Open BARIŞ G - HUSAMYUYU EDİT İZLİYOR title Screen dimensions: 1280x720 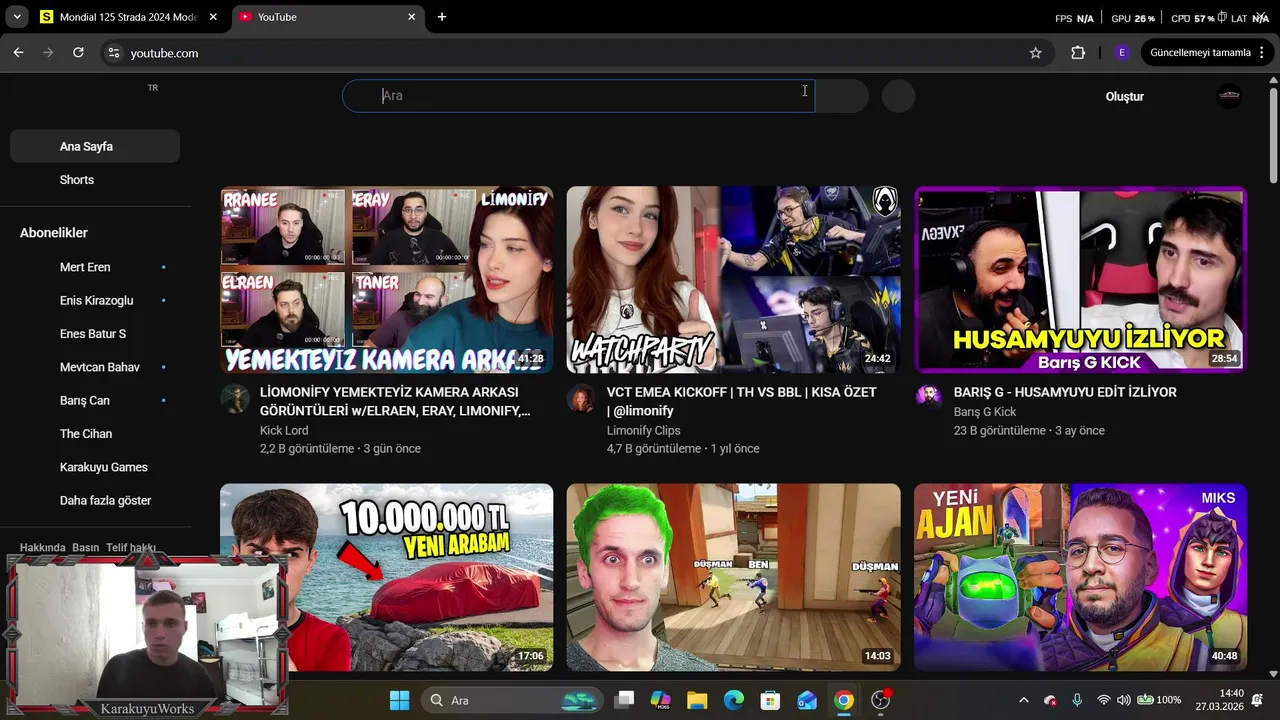coord(1065,393)
